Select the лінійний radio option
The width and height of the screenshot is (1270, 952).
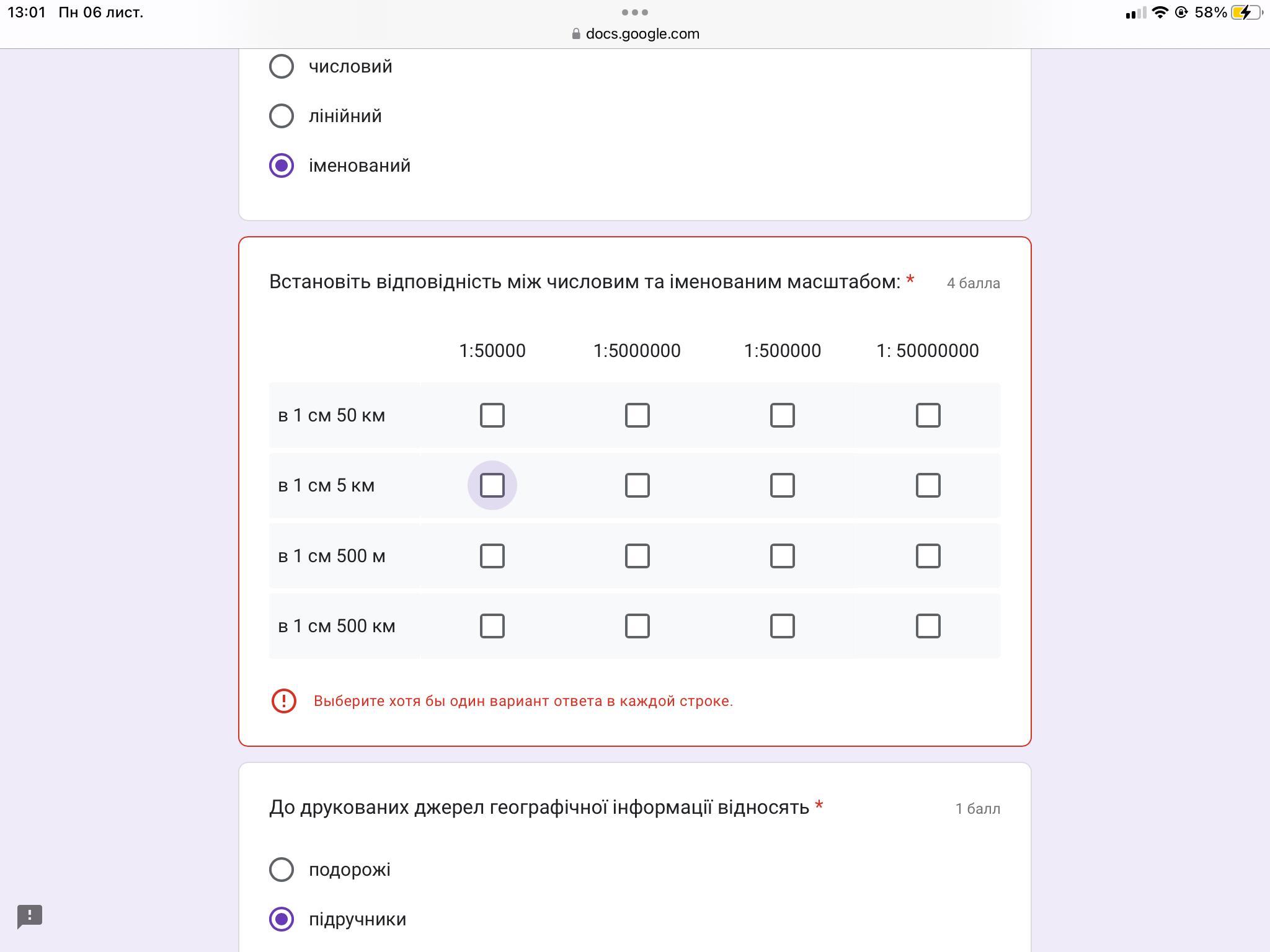pos(282,116)
